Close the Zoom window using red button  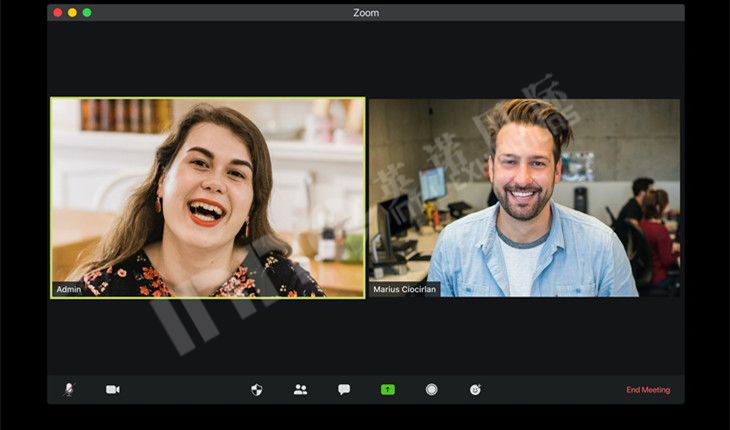[57, 13]
